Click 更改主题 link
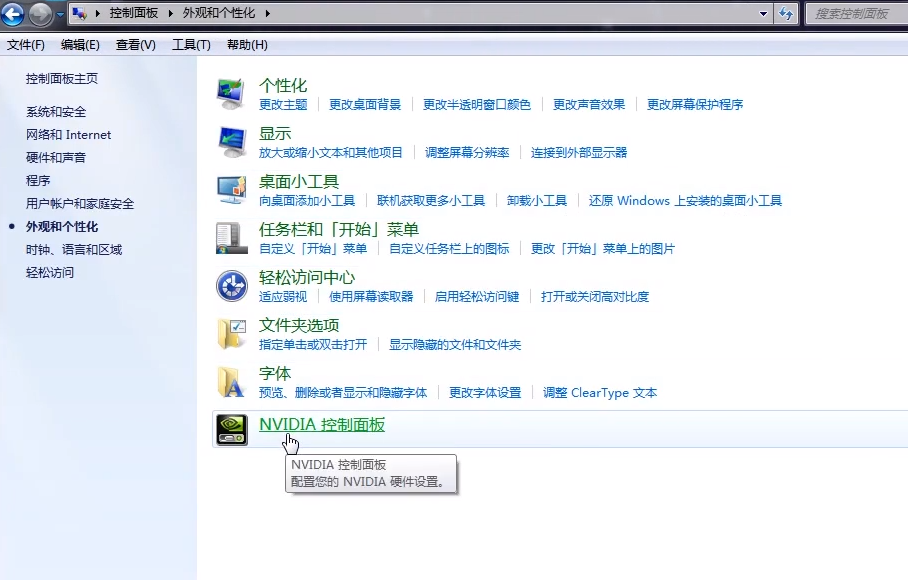908x580 pixels. tap(283, 104)
